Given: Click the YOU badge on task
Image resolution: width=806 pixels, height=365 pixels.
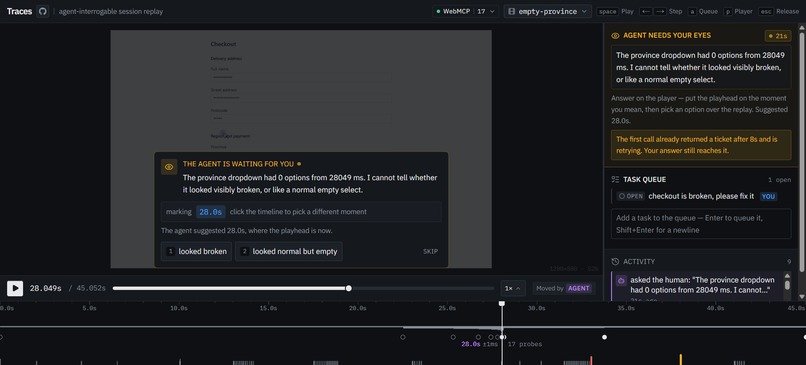Looking at the screenshot, I should click(768, 196).
